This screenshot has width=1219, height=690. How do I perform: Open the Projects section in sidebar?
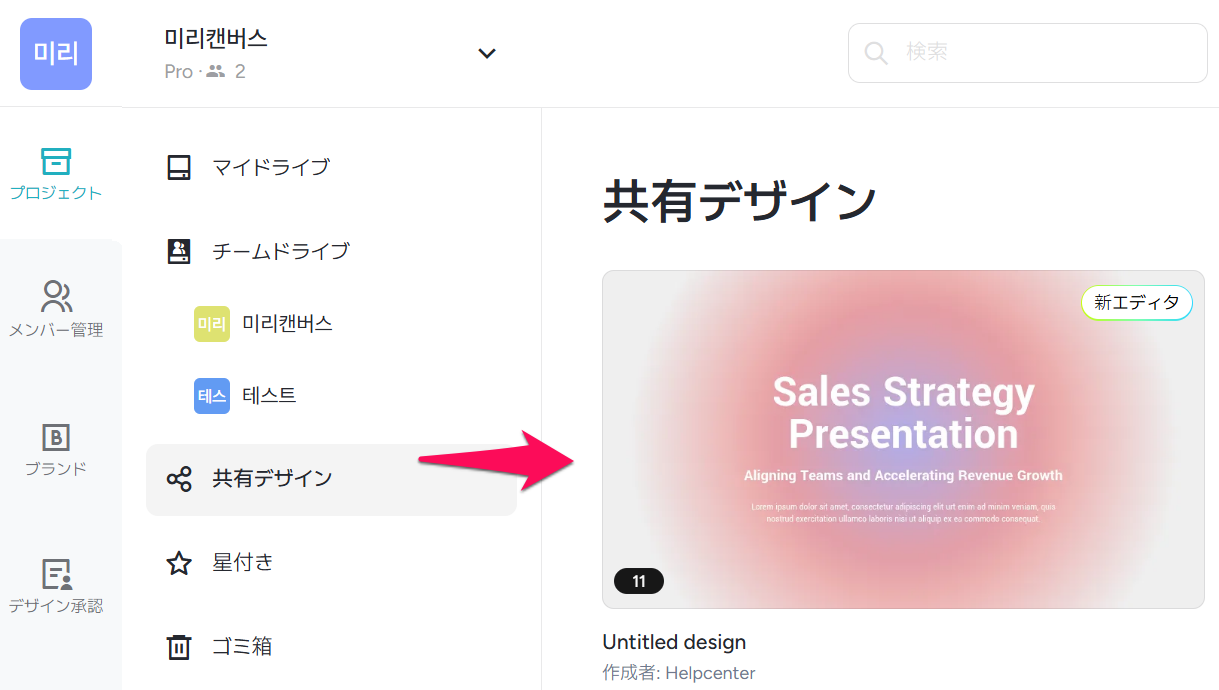pos(56,173)
